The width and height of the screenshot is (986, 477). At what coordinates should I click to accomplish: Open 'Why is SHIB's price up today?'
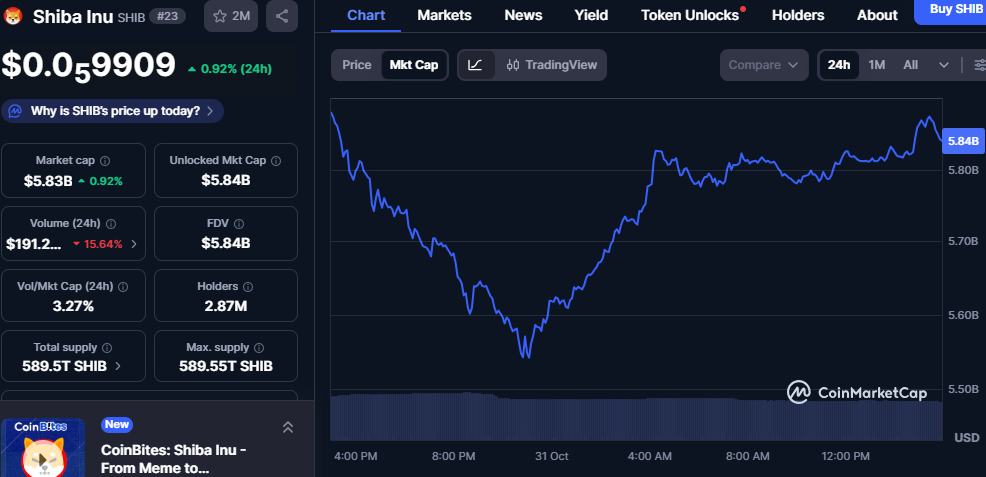click(113, 111)
